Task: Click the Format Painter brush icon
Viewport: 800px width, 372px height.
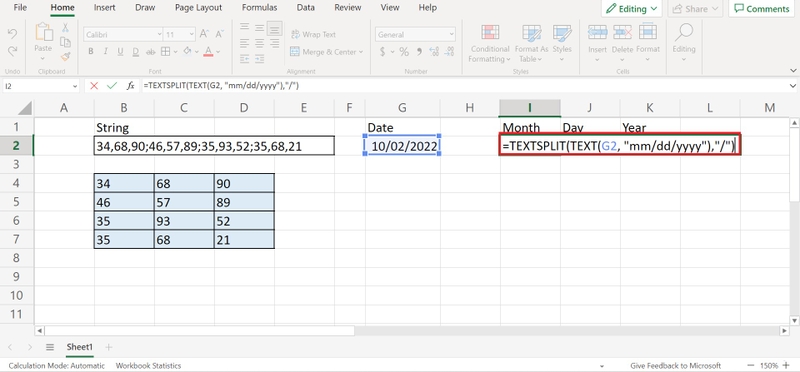Action: 65,56
